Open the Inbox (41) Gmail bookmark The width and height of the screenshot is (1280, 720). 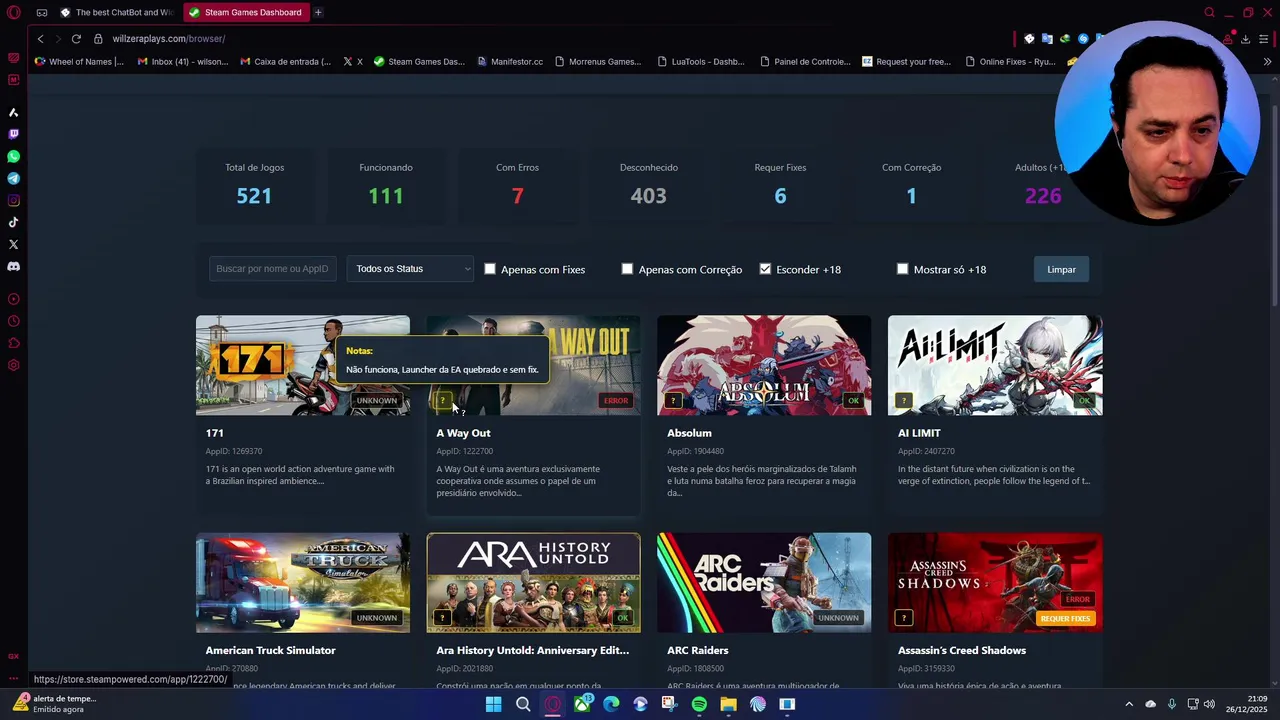(183, 61)
